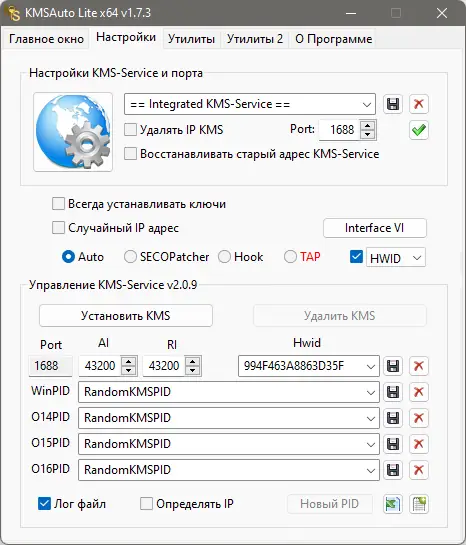Click the top Port 1688 input field

(340, 130)
